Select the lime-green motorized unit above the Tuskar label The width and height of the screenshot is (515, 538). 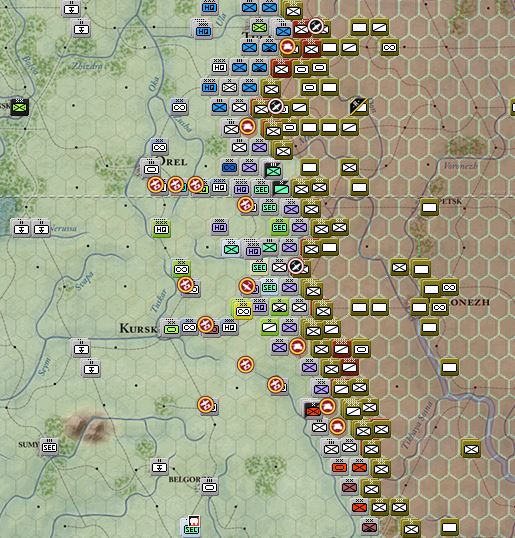pyautogui.click(x=181, y=269)
